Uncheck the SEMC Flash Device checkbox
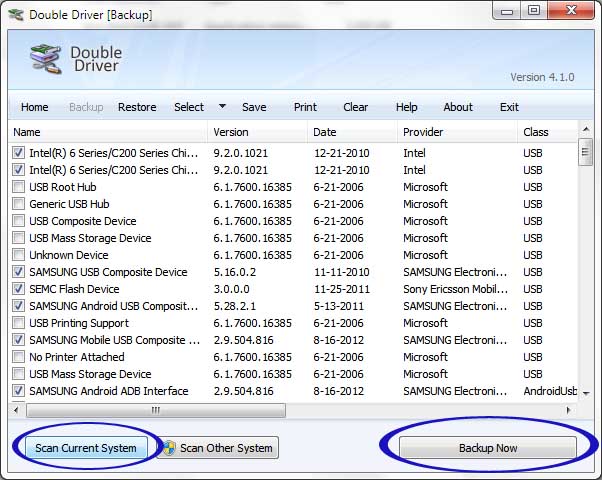 tap(18, 289)
